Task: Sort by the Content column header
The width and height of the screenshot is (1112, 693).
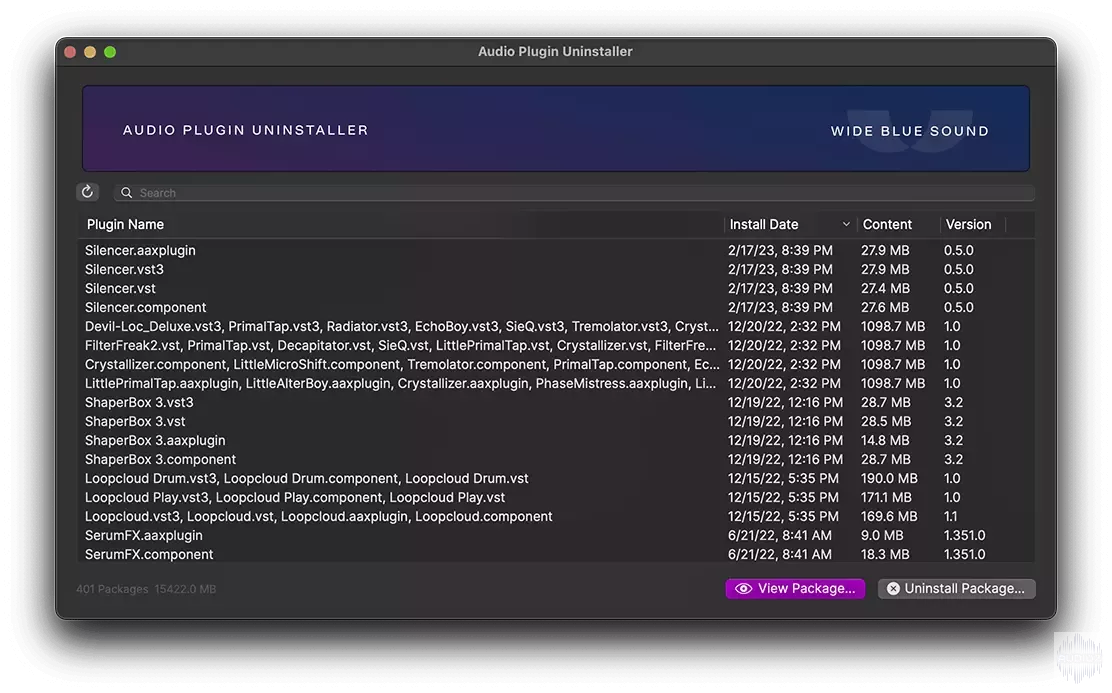Action: [x=887, y=224]
